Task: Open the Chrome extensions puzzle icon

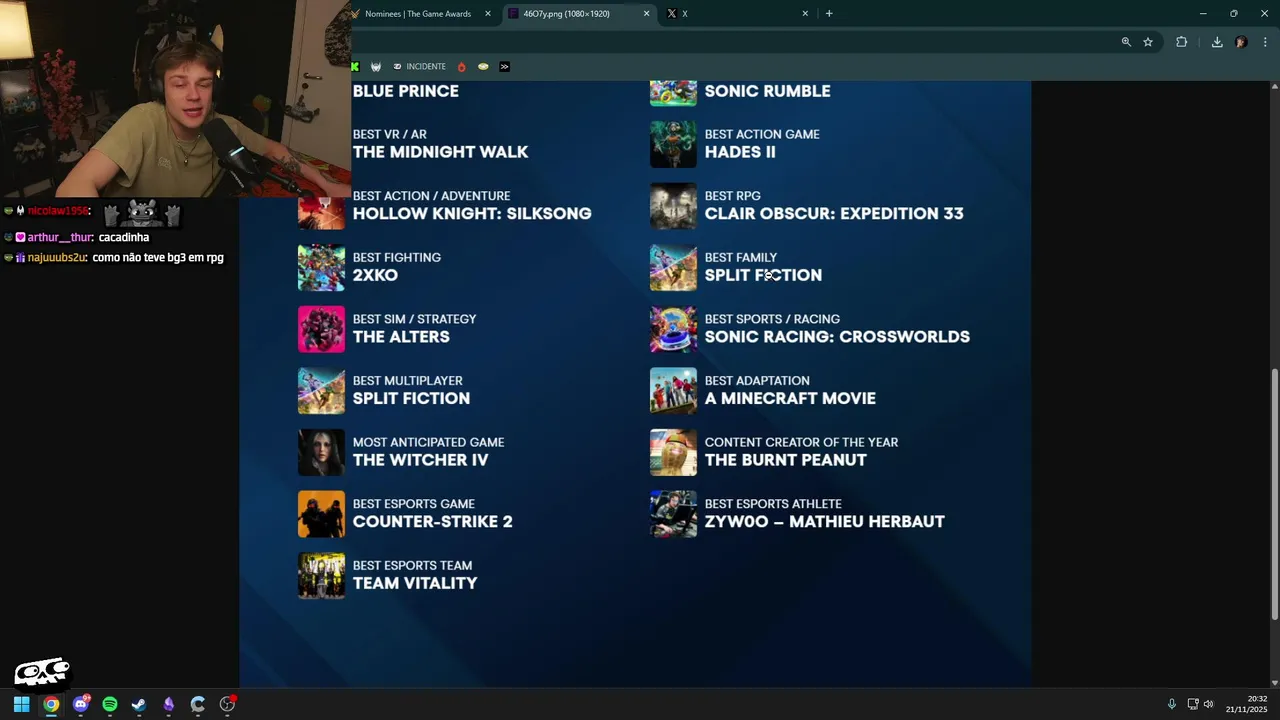Action: [x=1181, y=42]
